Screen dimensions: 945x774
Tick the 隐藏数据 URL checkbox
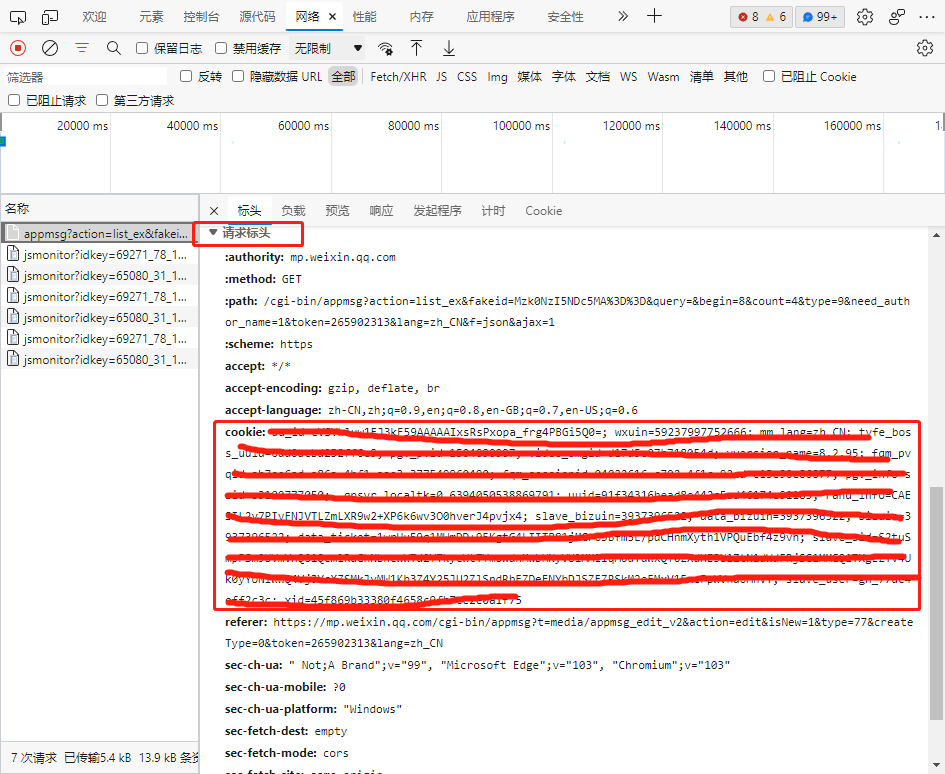tap(238, 76)
